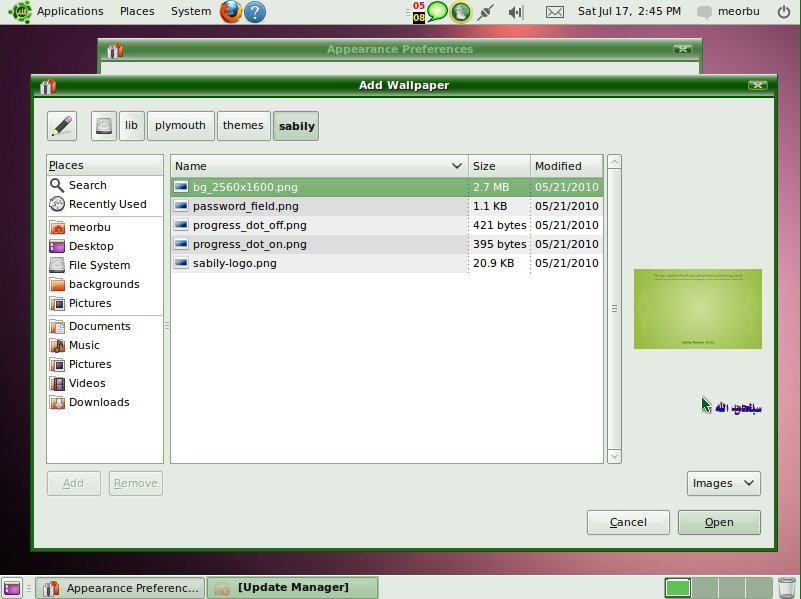This screenshot has height=599, width=801.
Task: Select file sabily-logo.png
Action: pyautogui.click(x=387, y=263)
